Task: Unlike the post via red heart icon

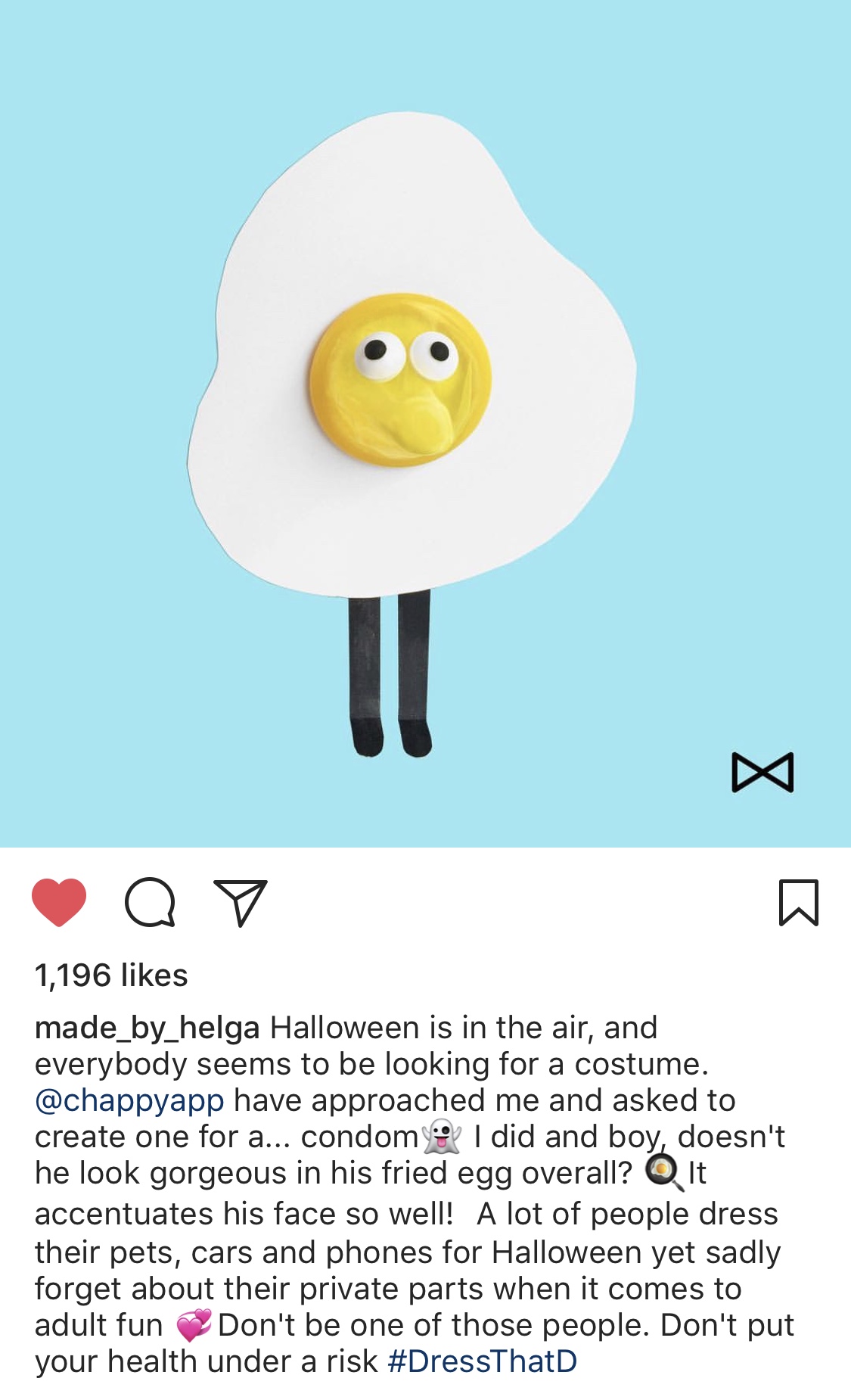Action: 59,902
